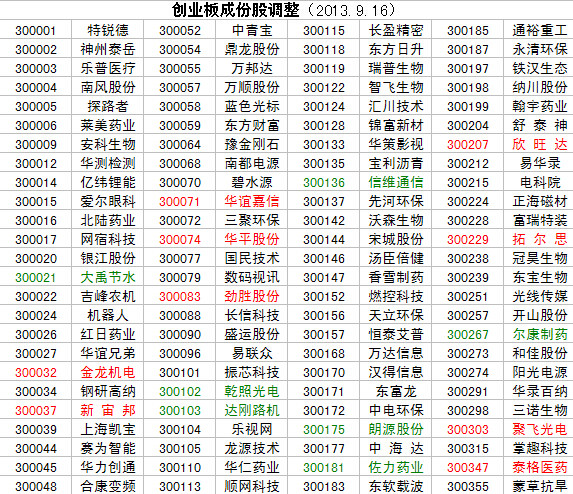Click the cell 碧水源

pyautogui.click(x=252, y=182)
